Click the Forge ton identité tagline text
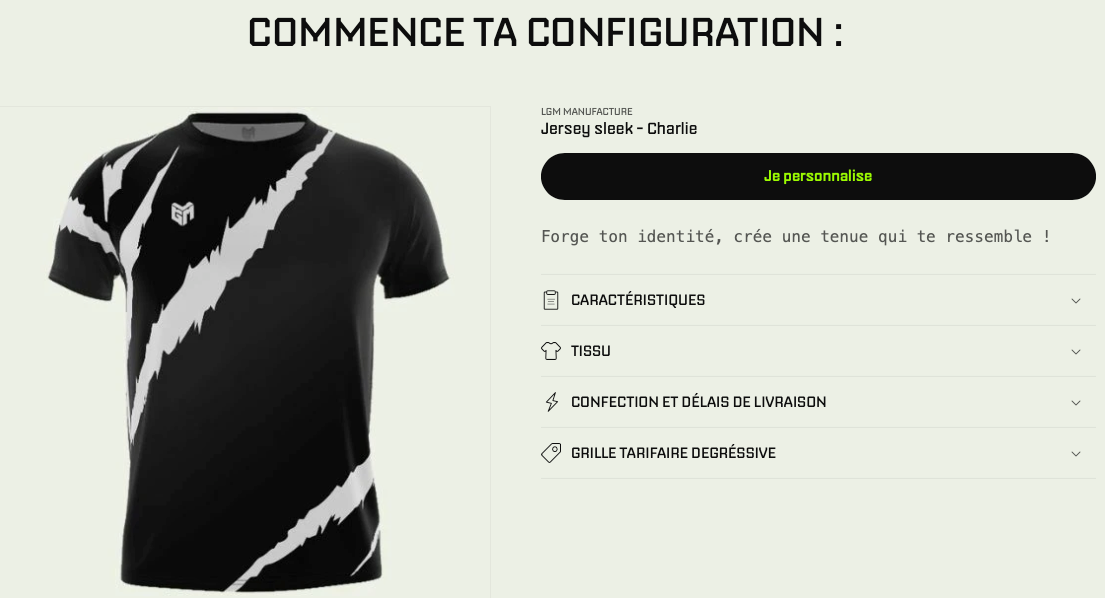 796,237
